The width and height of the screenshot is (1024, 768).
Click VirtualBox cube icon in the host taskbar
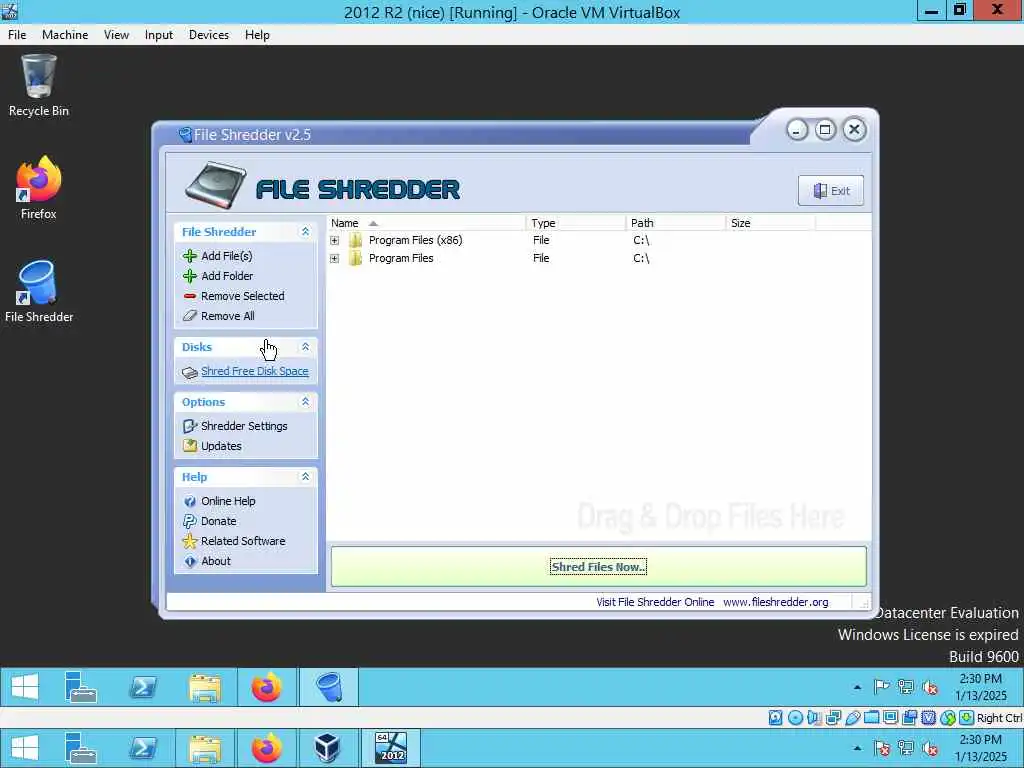click(327, 748)
